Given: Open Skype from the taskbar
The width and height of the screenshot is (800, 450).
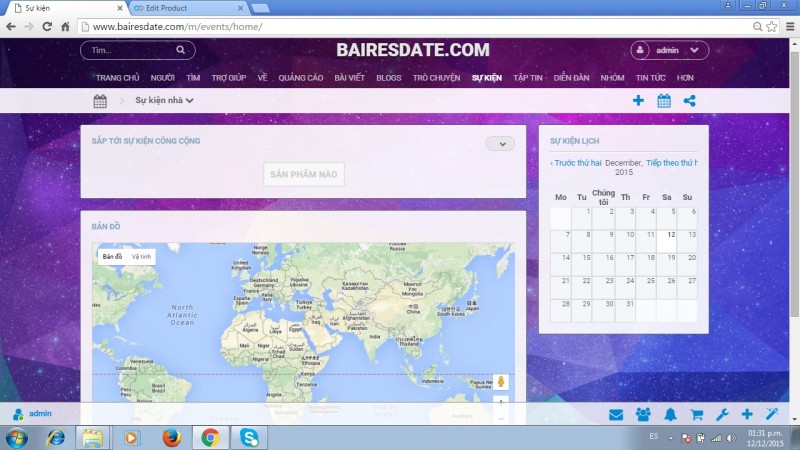Looking at the screenshot, I should point(249,438).
